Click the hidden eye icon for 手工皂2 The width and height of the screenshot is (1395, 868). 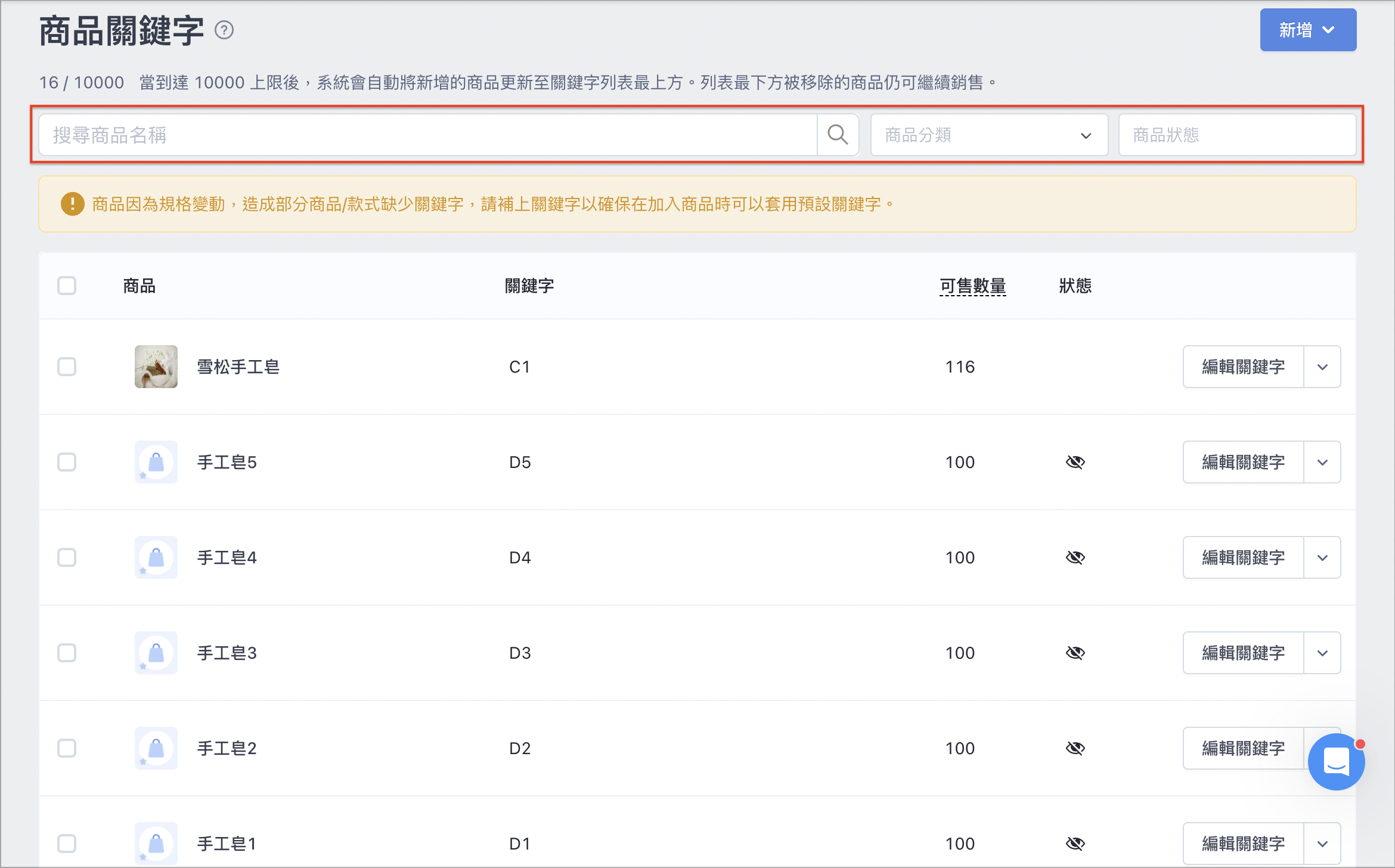[x=1075, y=748]
